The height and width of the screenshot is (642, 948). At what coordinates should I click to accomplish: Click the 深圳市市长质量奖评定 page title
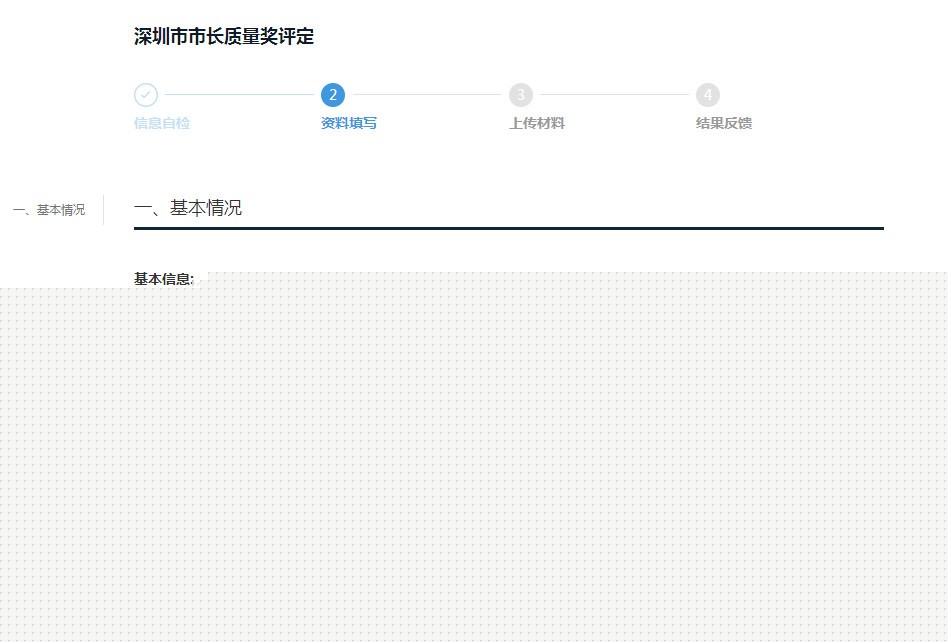tap(224, 36)
